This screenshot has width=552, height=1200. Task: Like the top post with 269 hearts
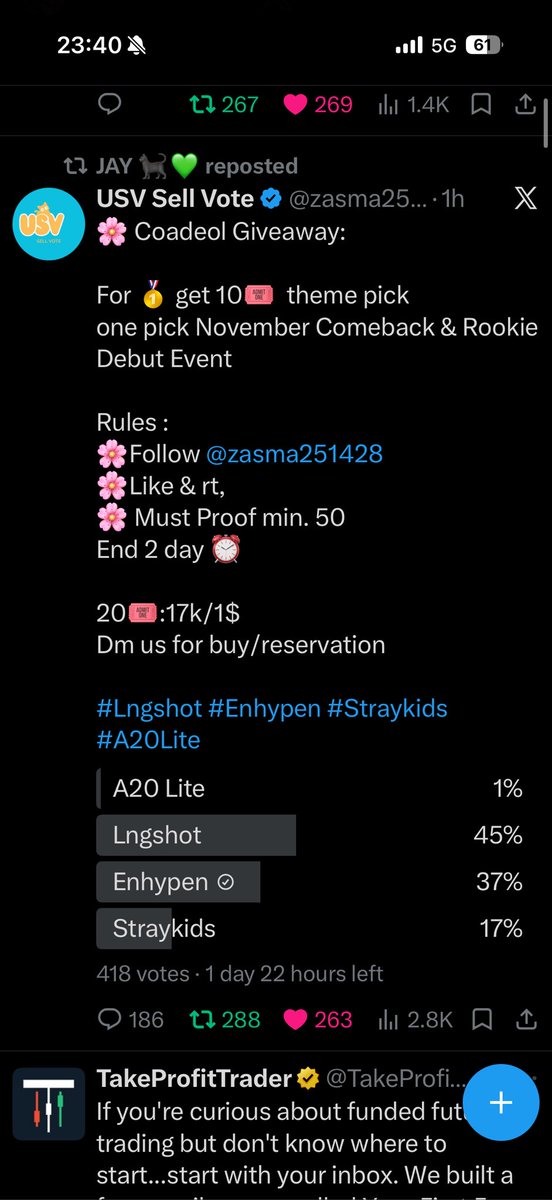pyautogui.click(x=318, y=104)
